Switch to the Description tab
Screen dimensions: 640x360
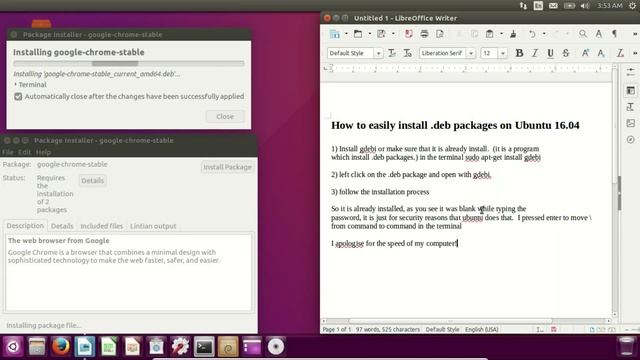pos(25,226)
